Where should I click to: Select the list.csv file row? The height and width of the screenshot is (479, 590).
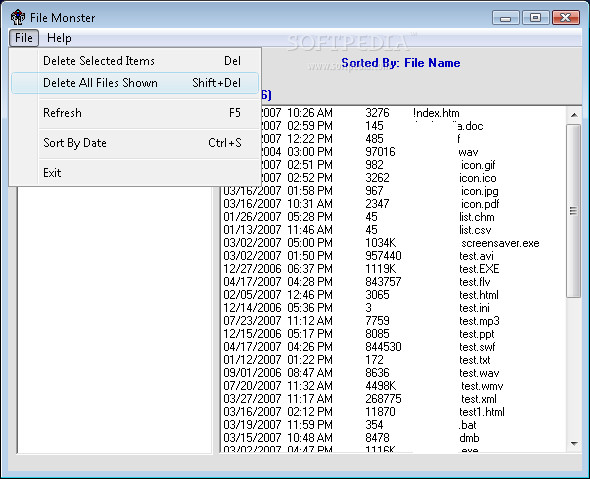pos(393,230)
